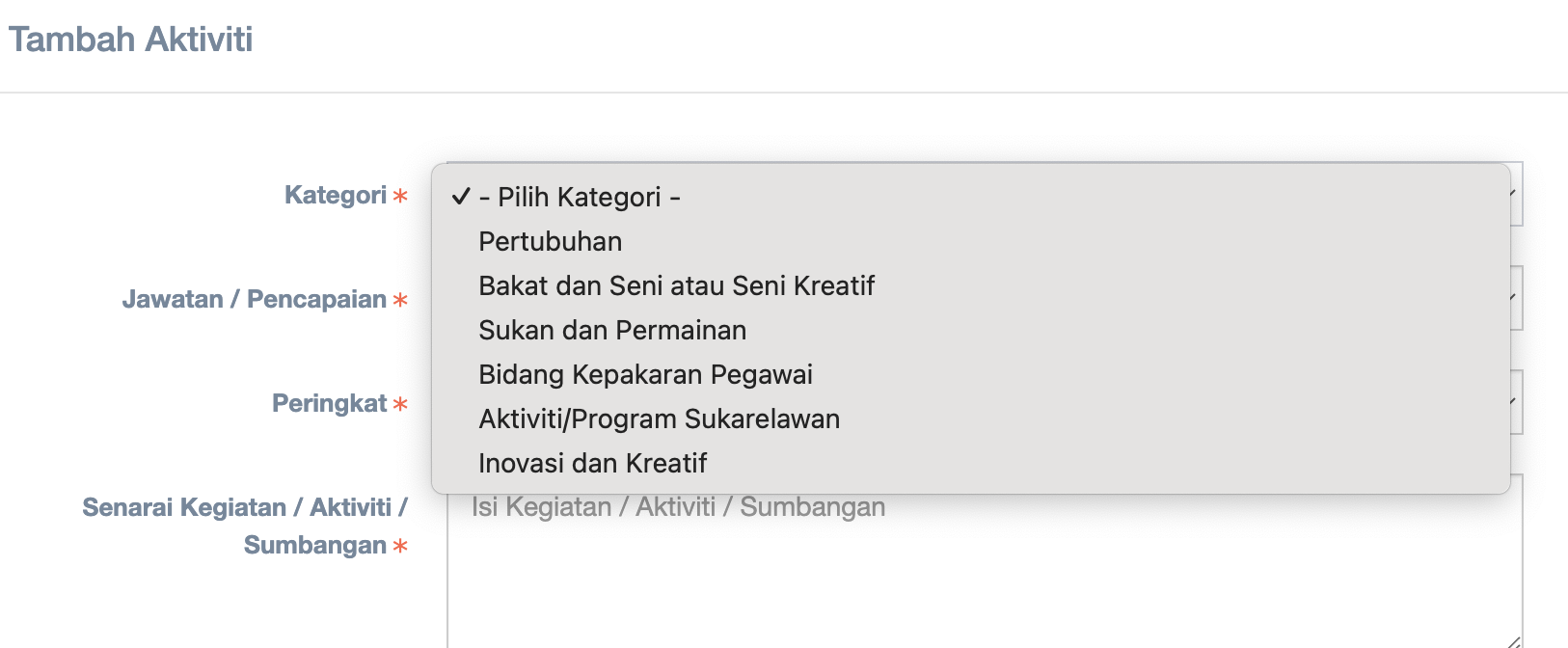Select the Pertubuhan category option
This screenshot has height=648, width=1568.
coord(550,241)
